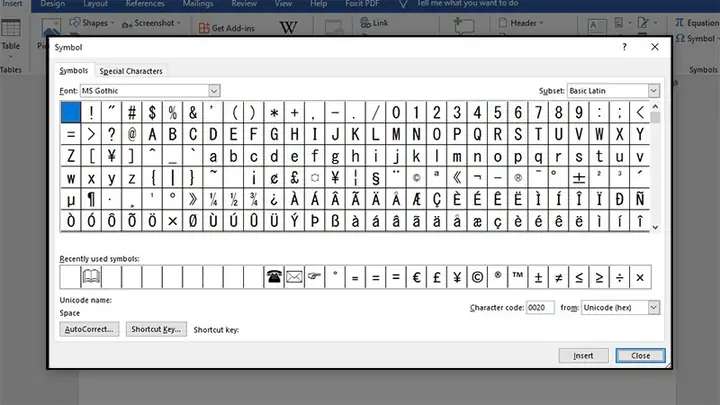
Task: Select the open book symbol
Action: (x=91, y=277)
